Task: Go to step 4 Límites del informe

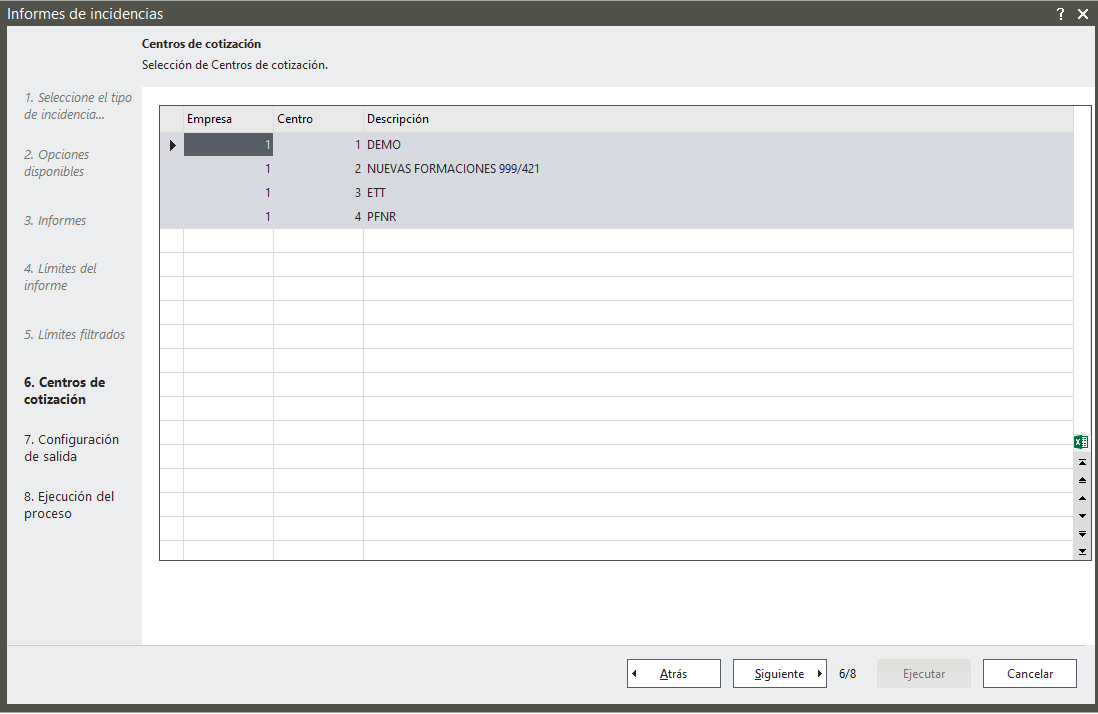Action: coord(60,277)
